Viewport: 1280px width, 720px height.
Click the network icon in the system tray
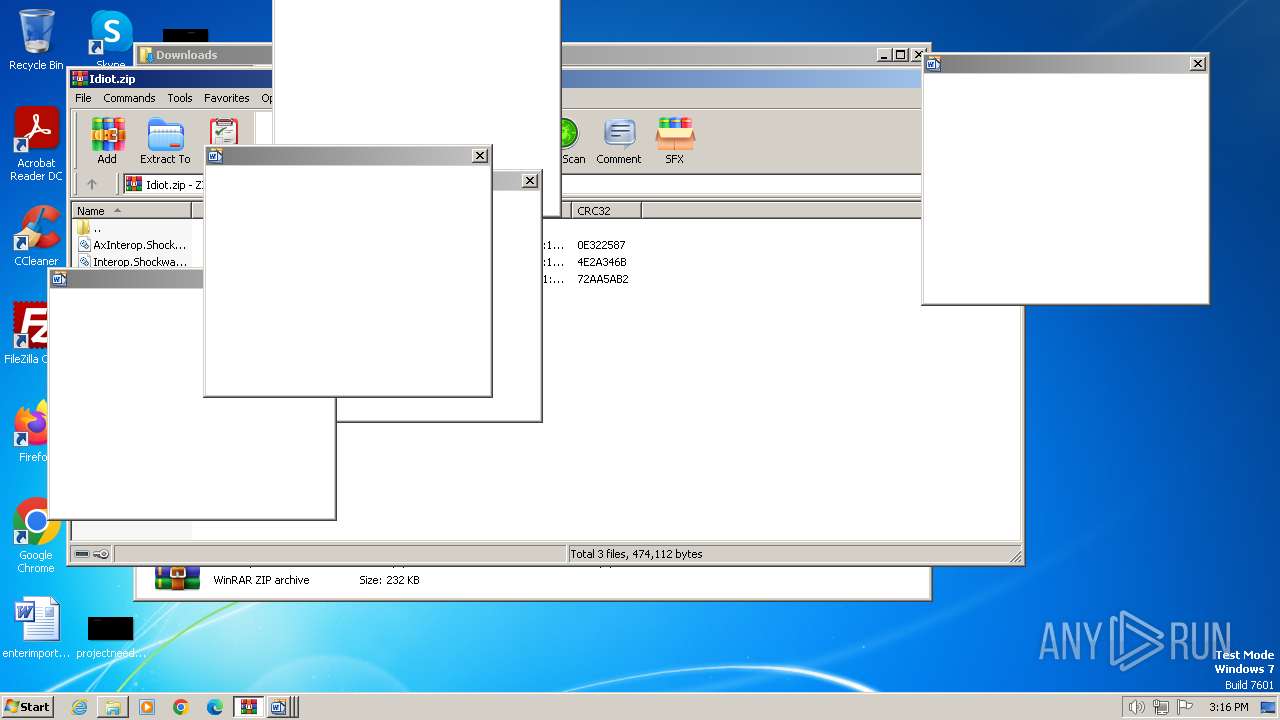tap(1161, 707)
